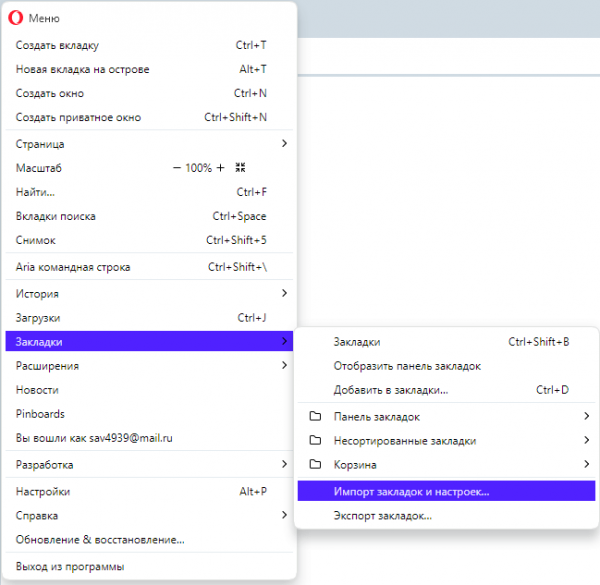The image size is (600, 585).
Task: Click the highlighted Закладки submenu arrow
Action: coord(284,341)
